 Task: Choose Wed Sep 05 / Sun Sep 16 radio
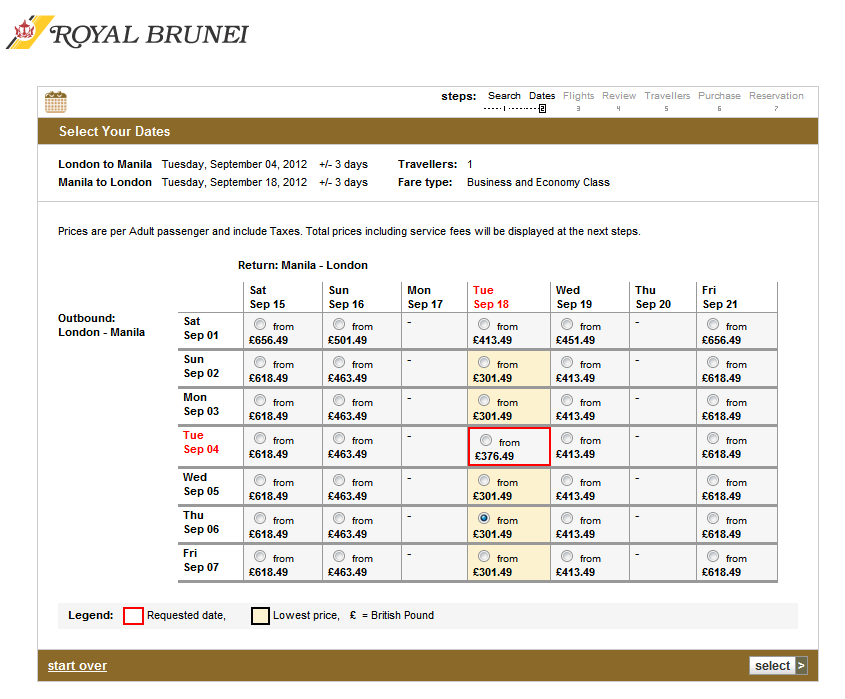click(338, 480)
